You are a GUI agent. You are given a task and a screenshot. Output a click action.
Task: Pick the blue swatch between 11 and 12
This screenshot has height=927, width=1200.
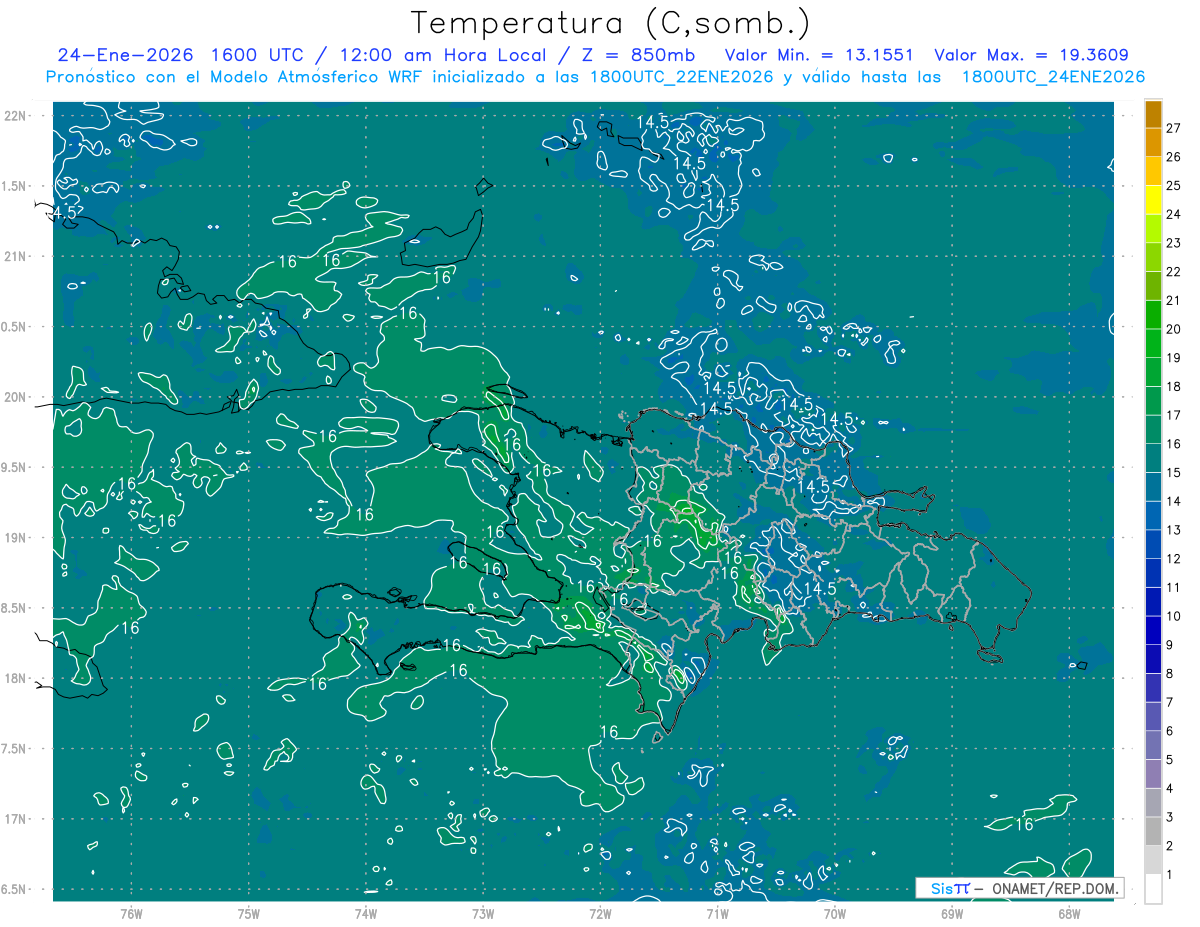point(1153,573)
